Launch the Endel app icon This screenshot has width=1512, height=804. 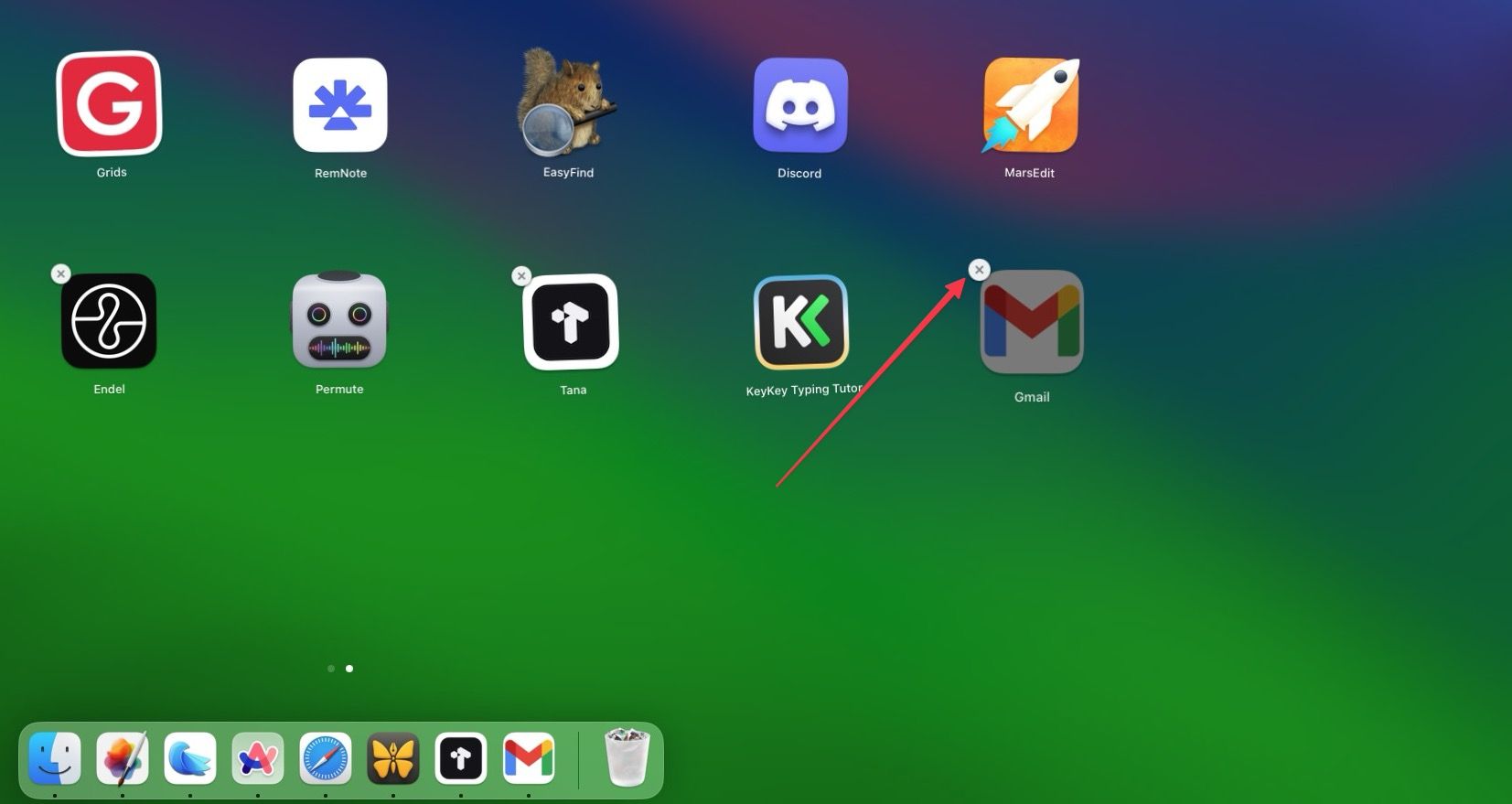pos(109,321)
